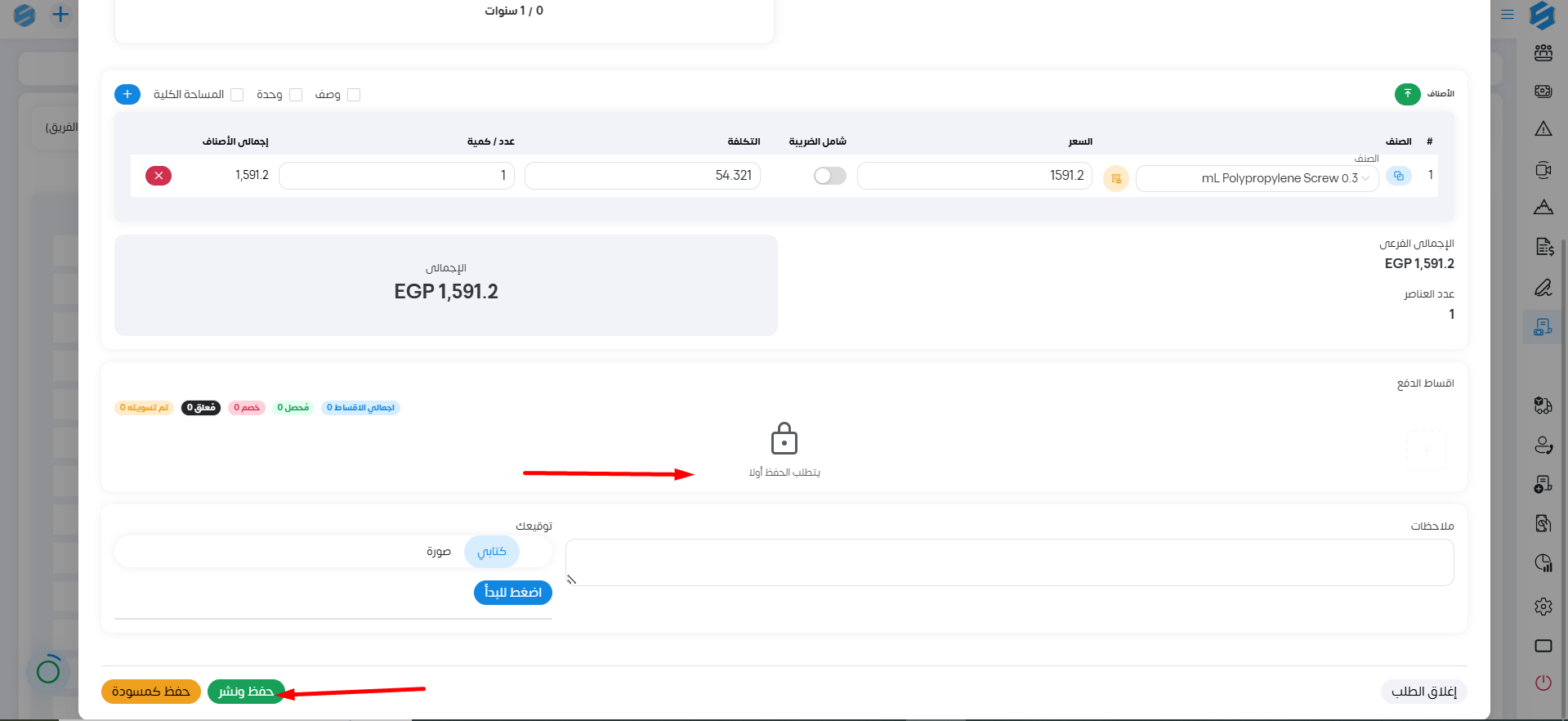Click the إغلاق الطلب button
1568x721 pixels.
(1423, 692)
